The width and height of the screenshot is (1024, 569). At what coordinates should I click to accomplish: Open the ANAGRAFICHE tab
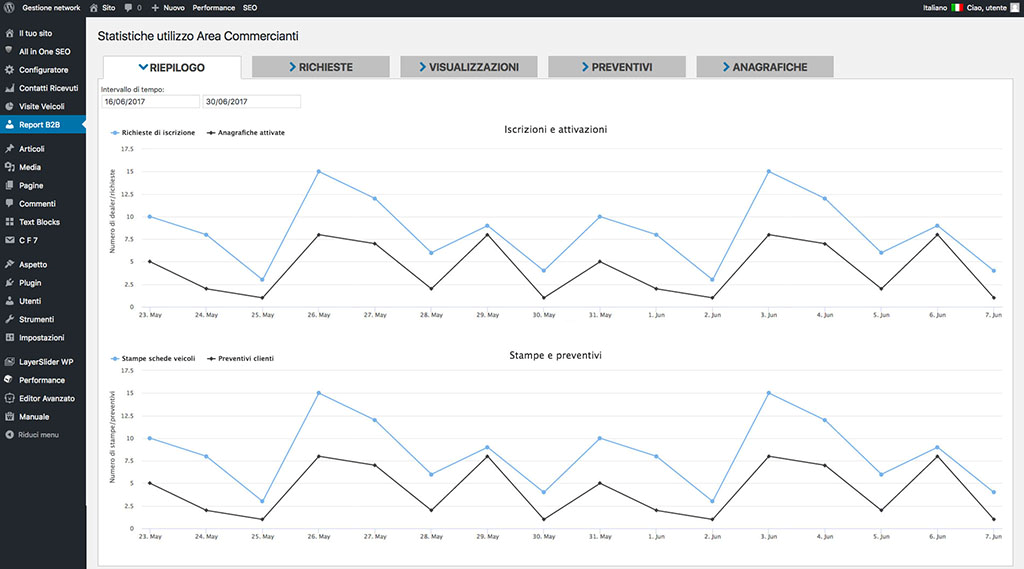764,67
